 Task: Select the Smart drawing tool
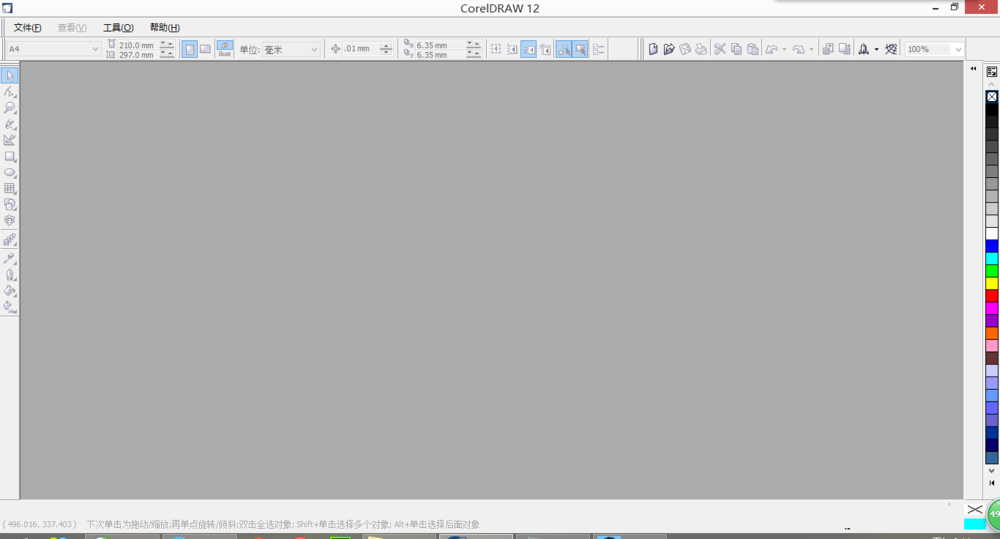click(10, 140)
